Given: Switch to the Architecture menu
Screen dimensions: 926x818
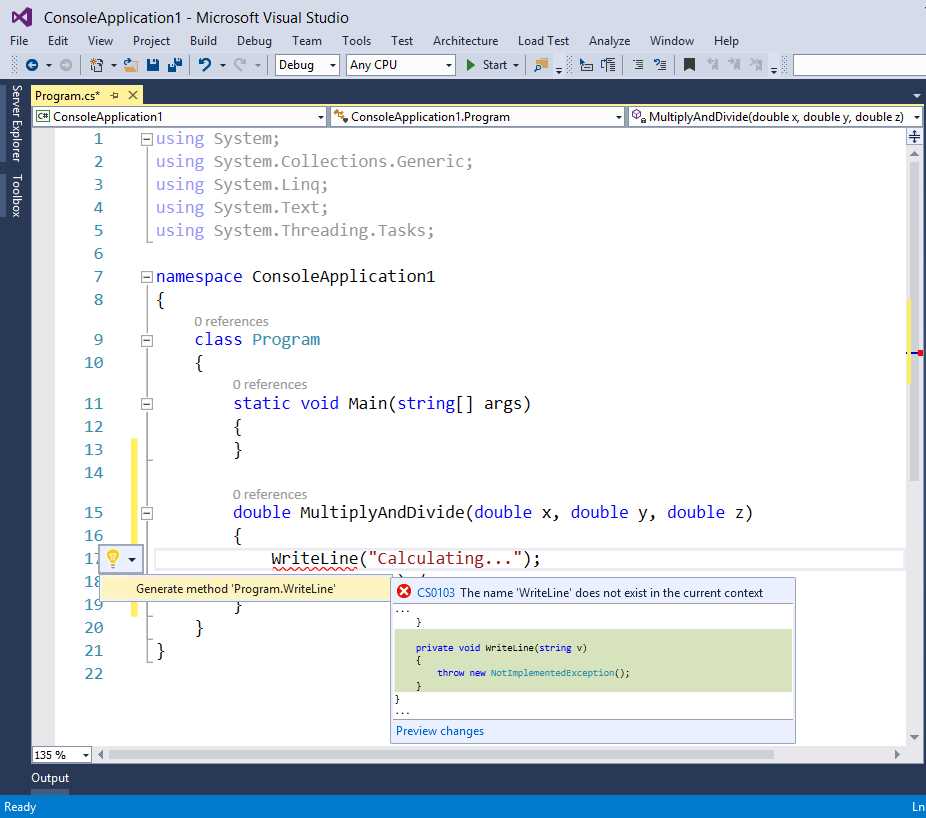Looking at the screenshot, I should coord(465,41).
